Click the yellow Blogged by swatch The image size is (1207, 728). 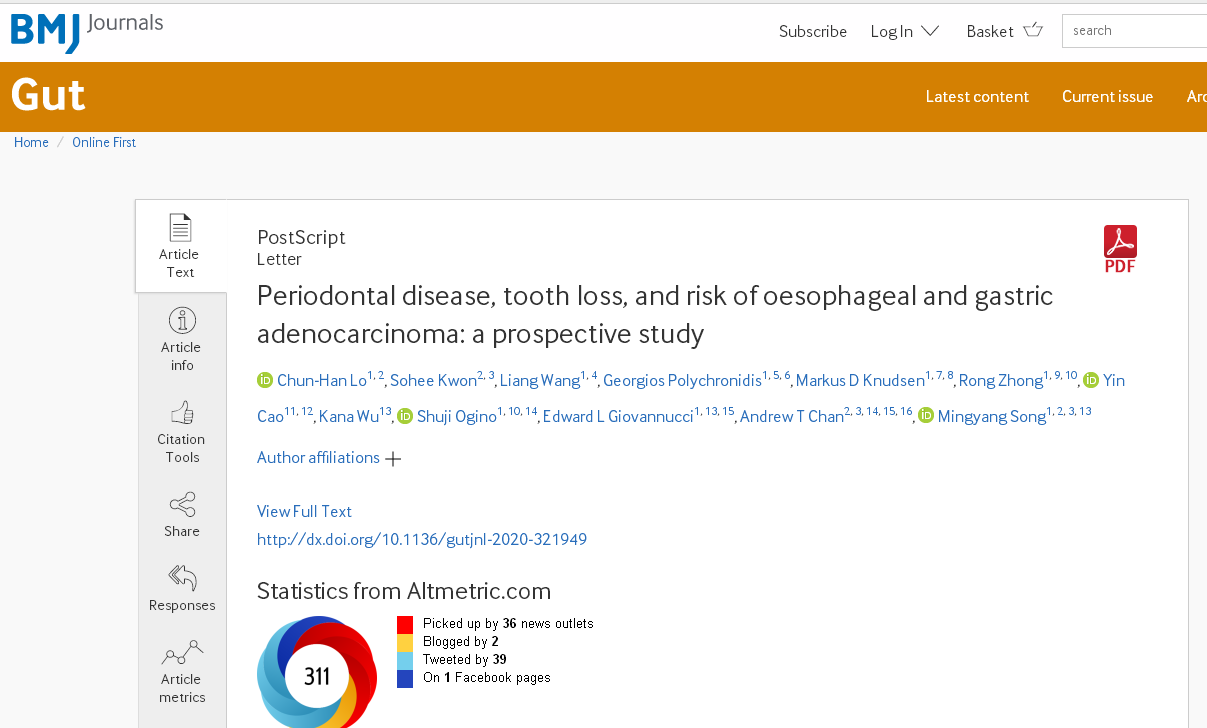point(405,642)
